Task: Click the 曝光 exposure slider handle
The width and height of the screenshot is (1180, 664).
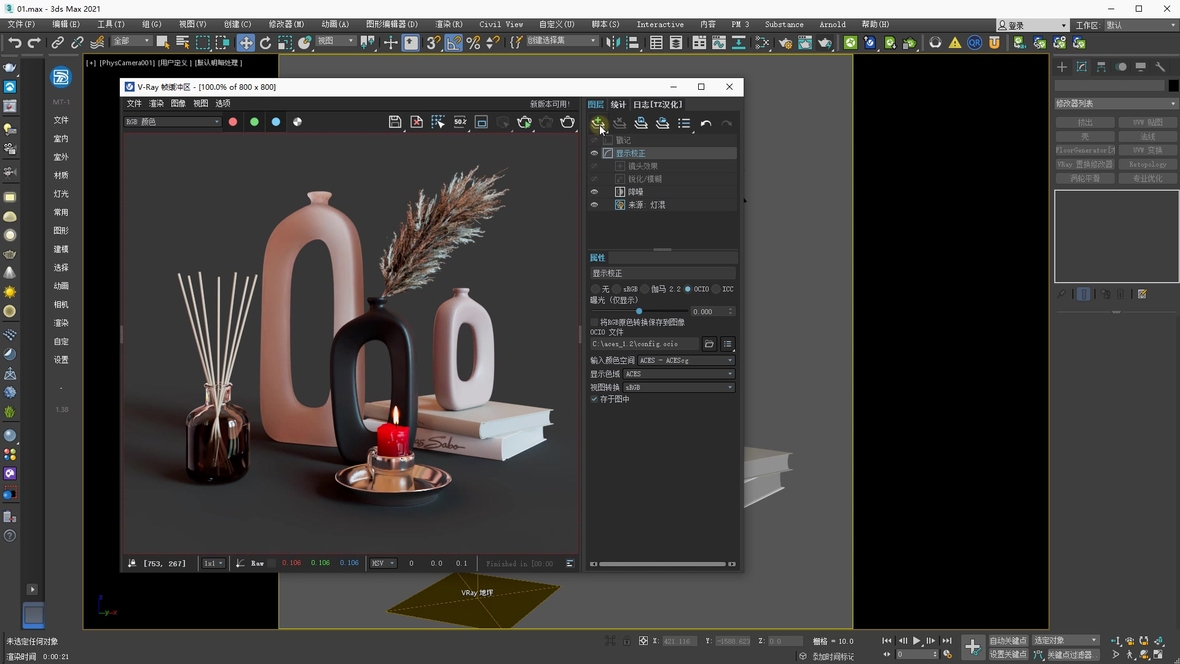Action: [x=639, y=311]
